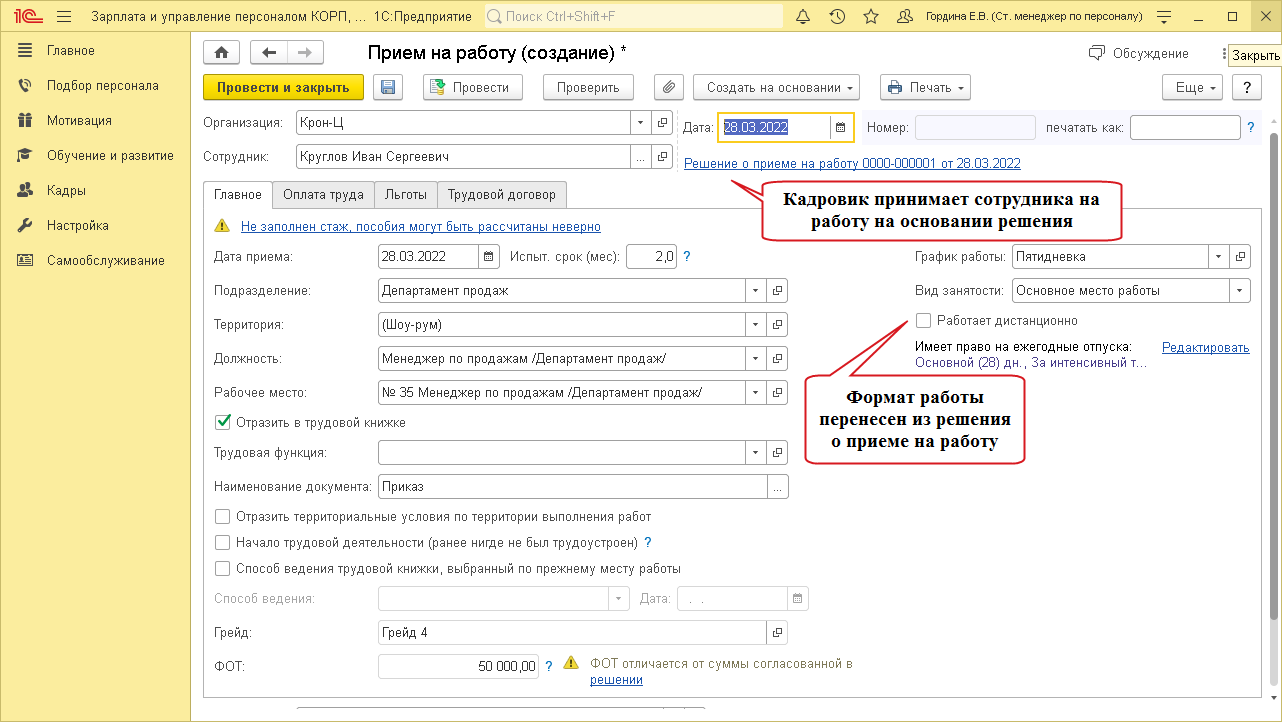Open the Еще menu button
Image resolution: width=1282 pixels, height=722 pixels.
pyautogui.click(x=1193, y=88)
